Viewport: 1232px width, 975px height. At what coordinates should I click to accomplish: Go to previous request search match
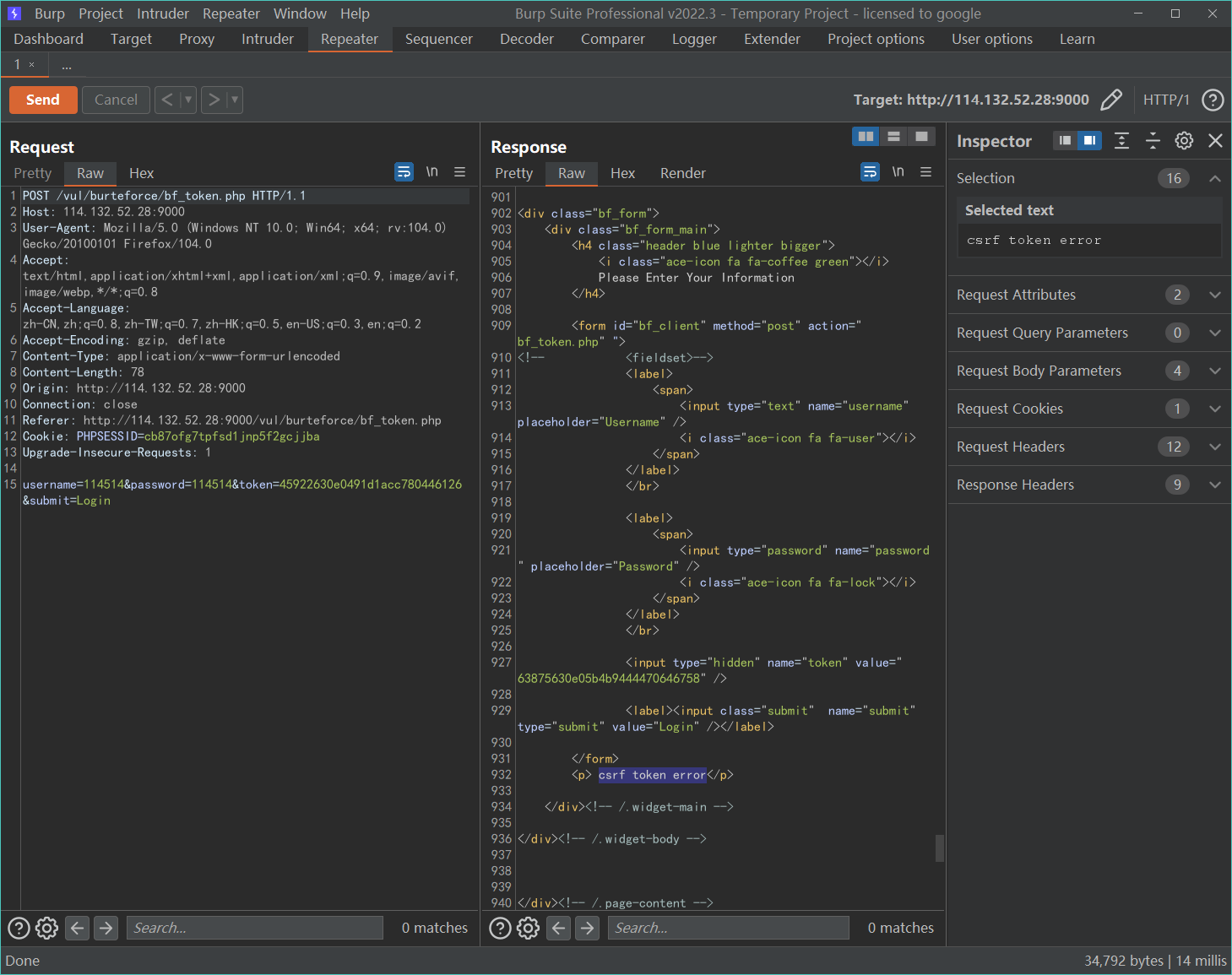coord(78,929)
